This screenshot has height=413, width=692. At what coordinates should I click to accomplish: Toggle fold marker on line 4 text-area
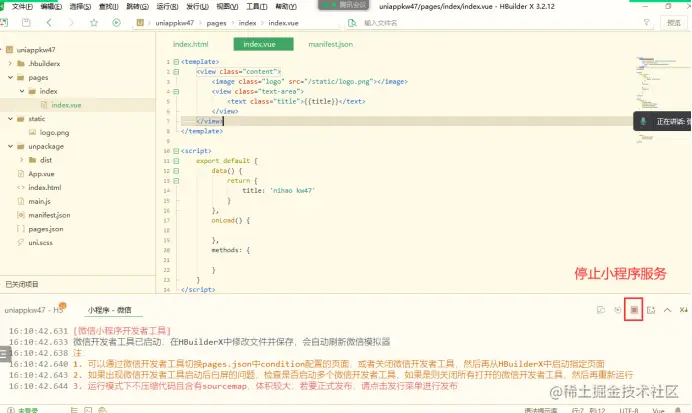click(176, 91)
